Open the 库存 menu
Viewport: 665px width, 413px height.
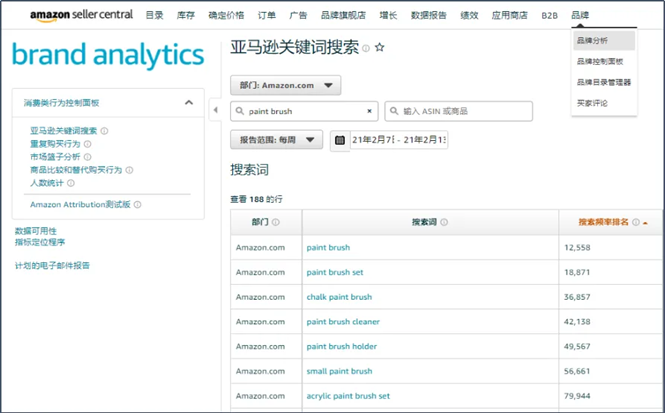pyautogui.click(x=186, y=15)
